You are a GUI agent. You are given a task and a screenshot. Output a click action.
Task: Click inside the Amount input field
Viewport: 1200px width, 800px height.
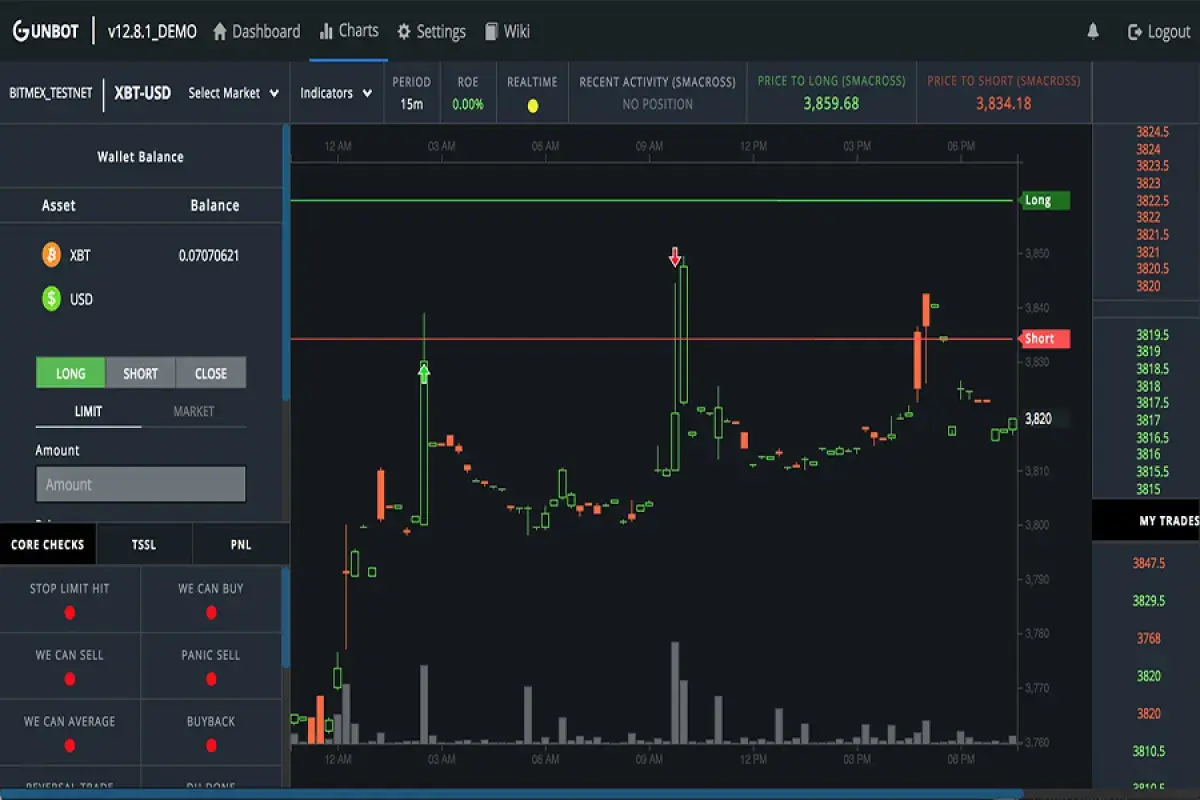coord(140,484)
